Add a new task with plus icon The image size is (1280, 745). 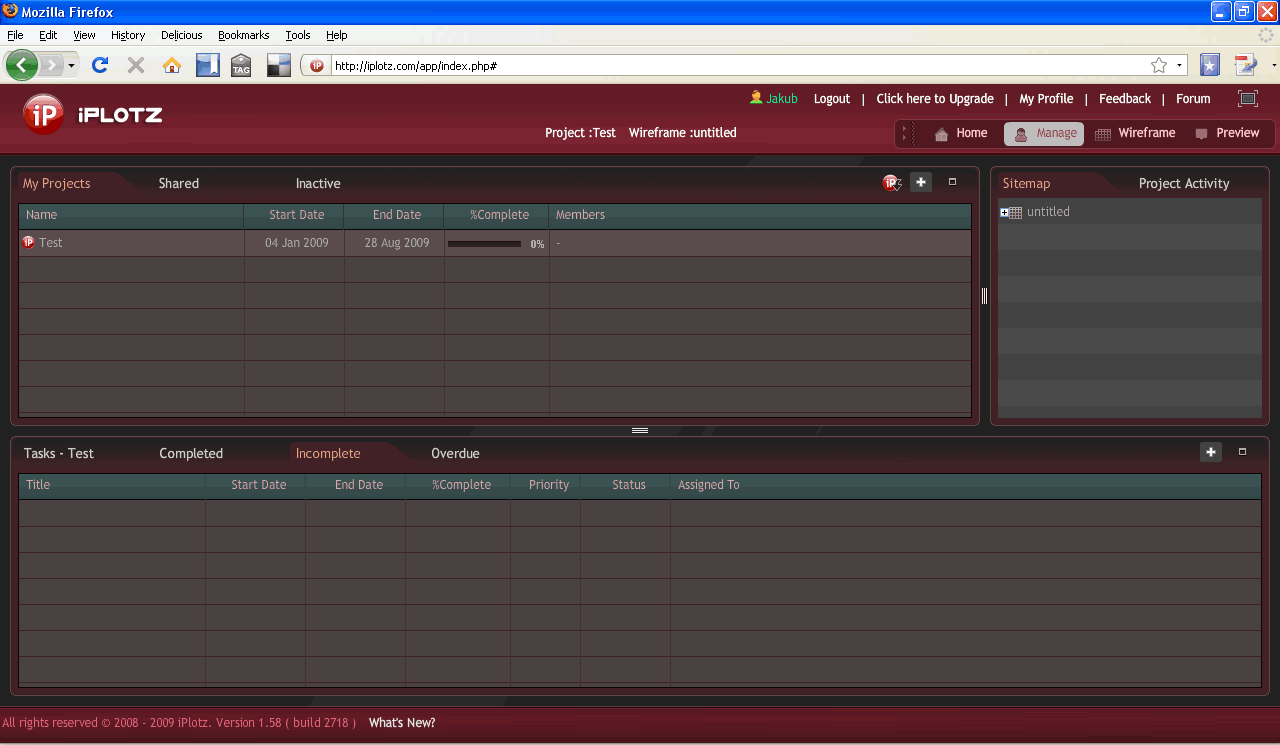tap(1211, 452)
